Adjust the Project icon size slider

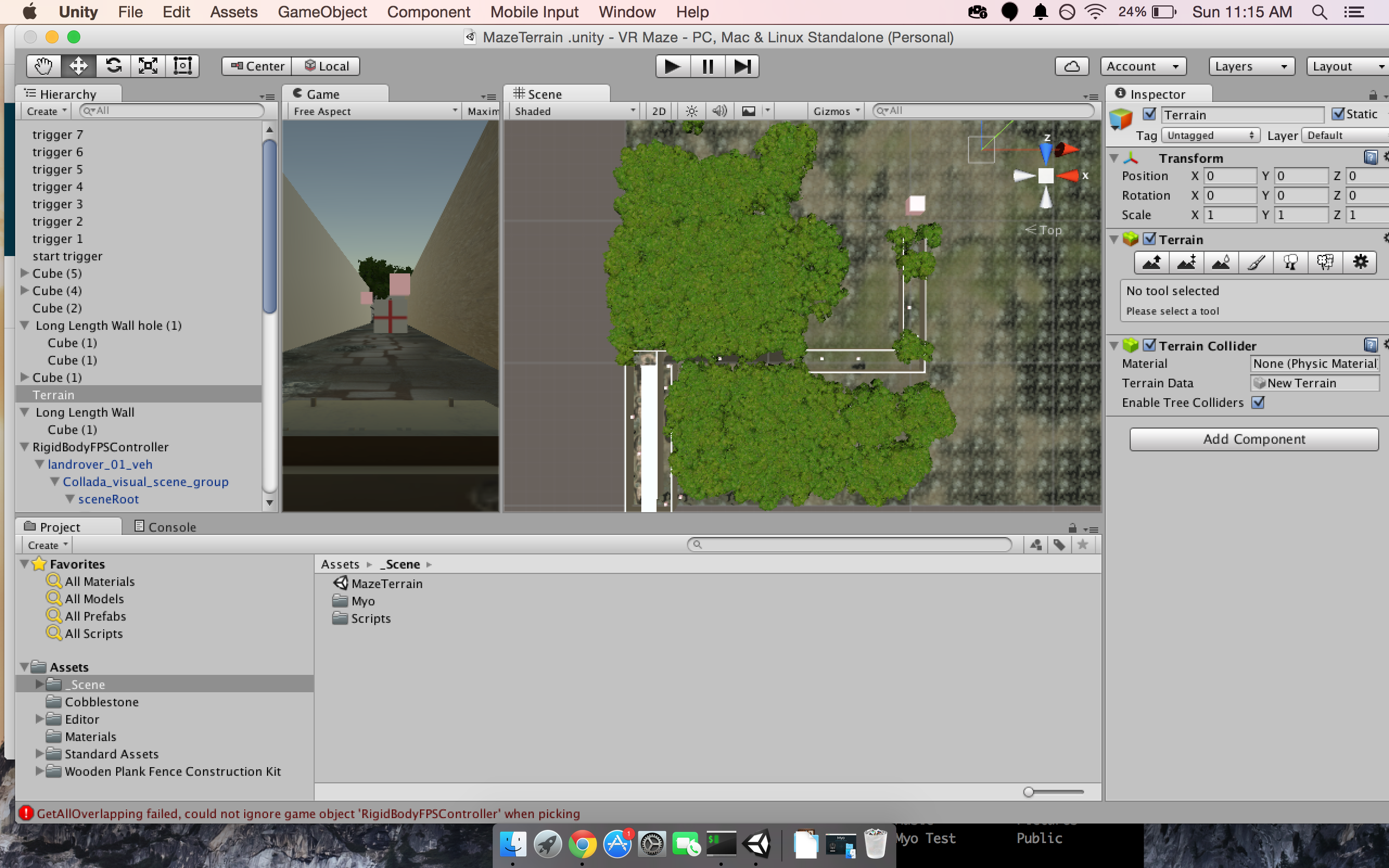[x=1029, y=792]
